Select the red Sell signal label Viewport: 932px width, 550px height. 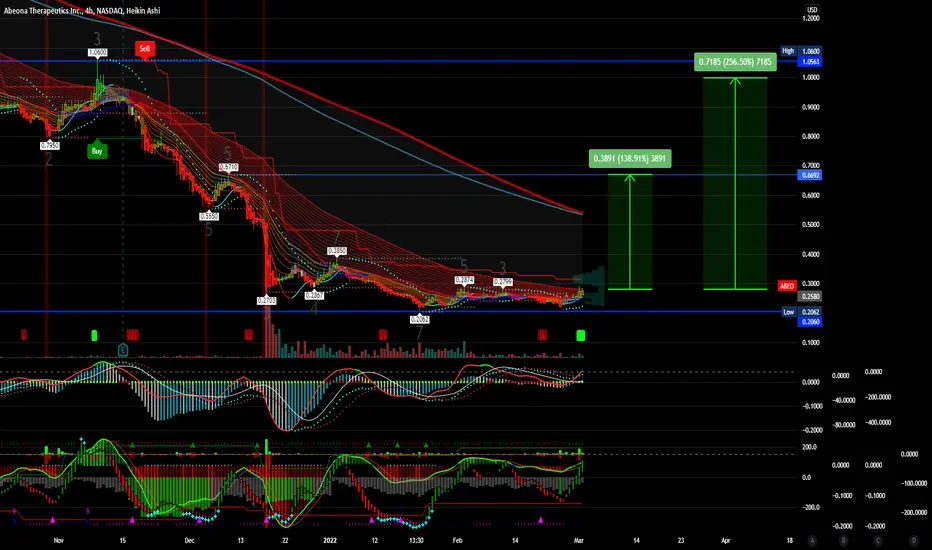[144, 49]
